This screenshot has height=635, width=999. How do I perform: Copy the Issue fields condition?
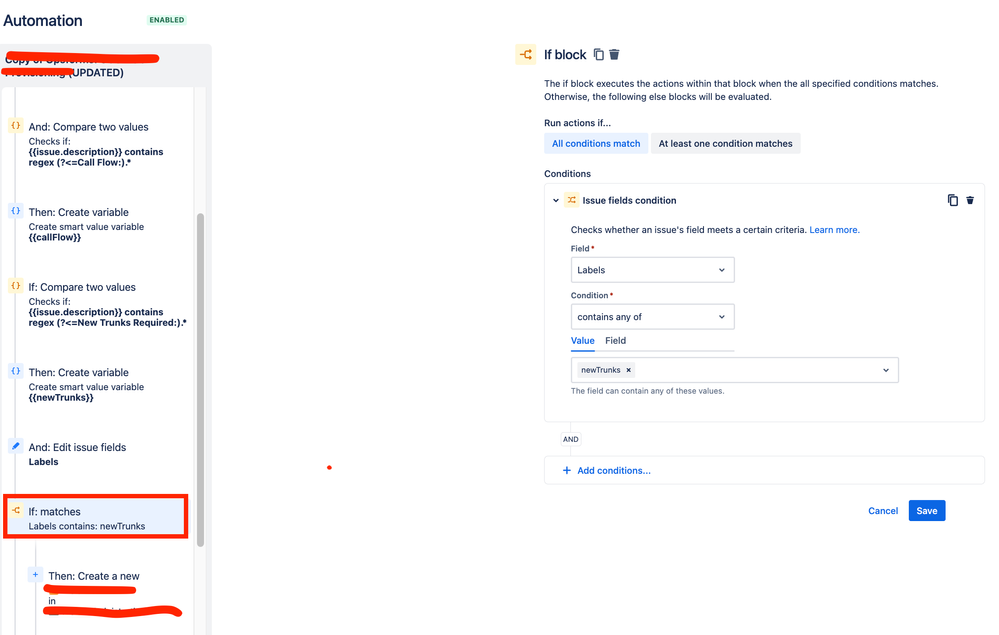952,200
